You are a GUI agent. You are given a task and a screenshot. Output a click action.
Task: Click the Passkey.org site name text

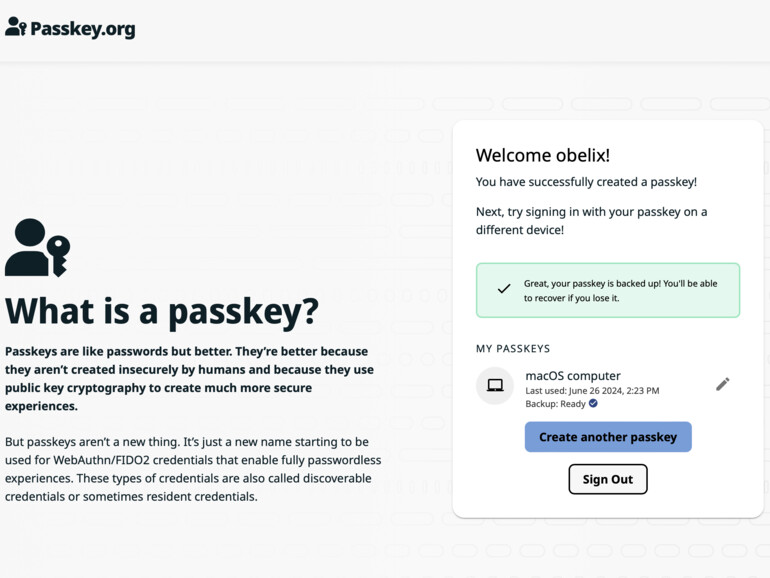point(82,29)
